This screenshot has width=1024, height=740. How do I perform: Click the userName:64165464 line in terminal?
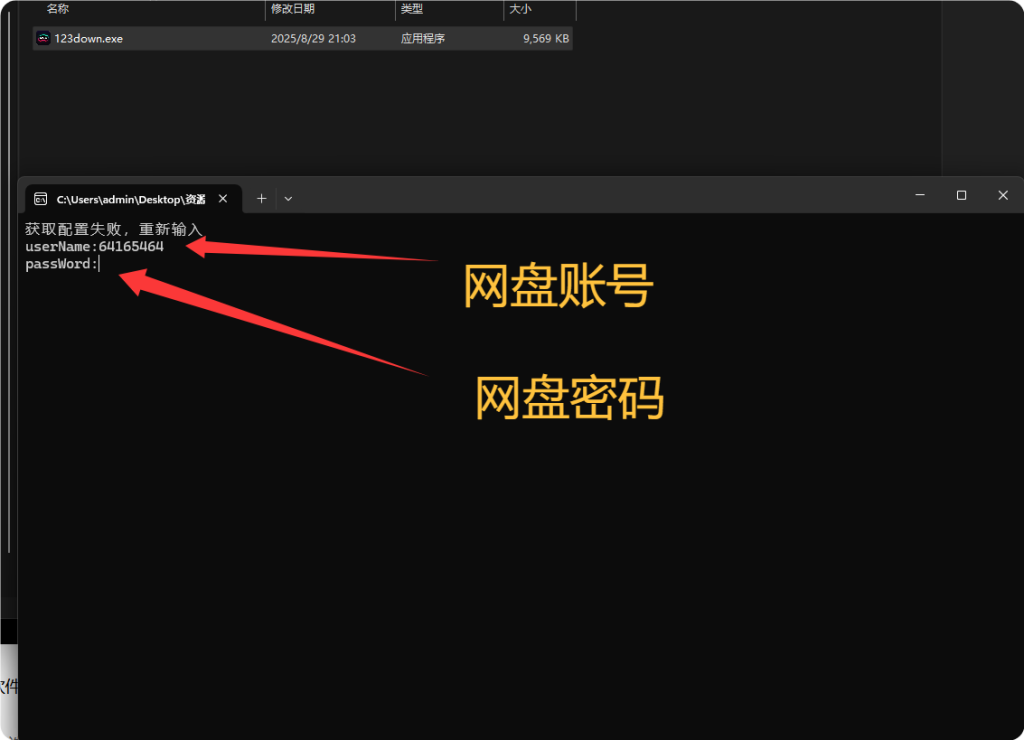click(x=95, y=247)
